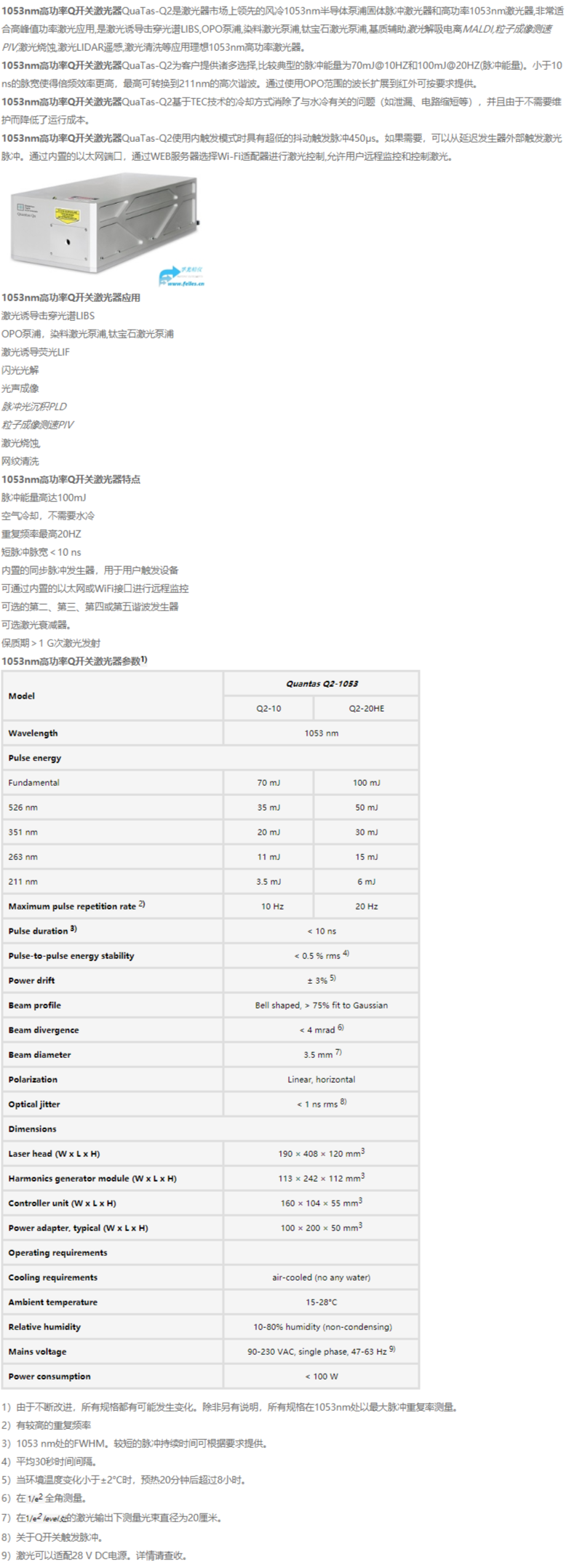The width and height of the screenshot is (569, 1568).
Task: Select '10-80% humidity (non-condensing)' value
Action: [x=321, y=1326]
